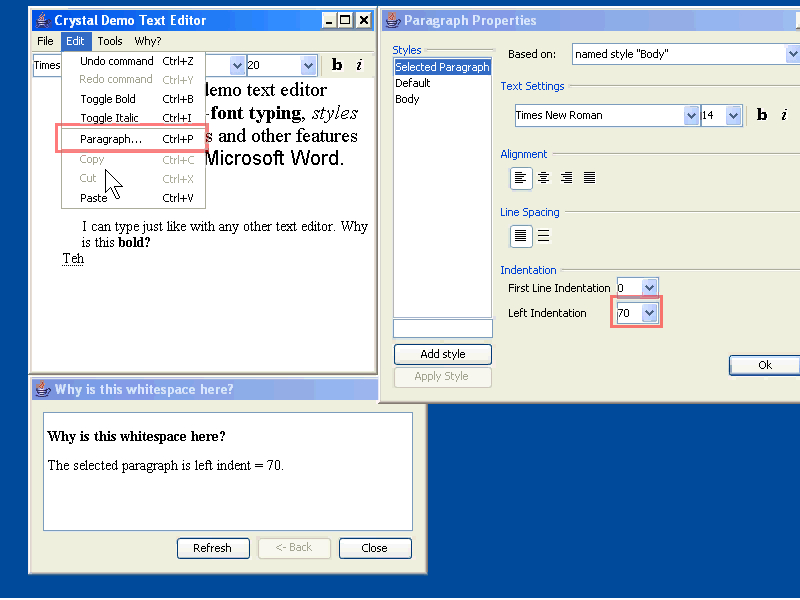Select right alignment icon
Viewport: 800px width, 600px height.
pos(567,178)
